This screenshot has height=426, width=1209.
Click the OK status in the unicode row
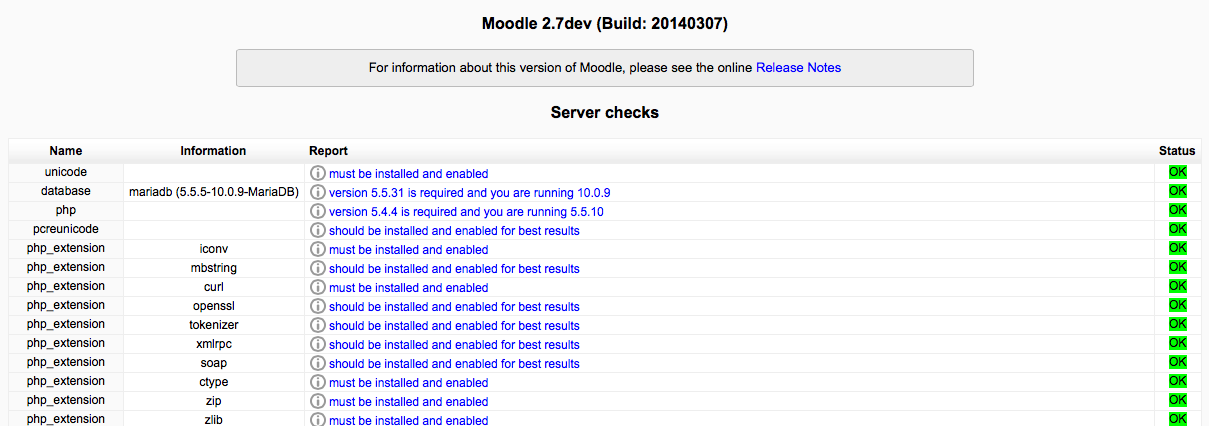coord(1177,173)
